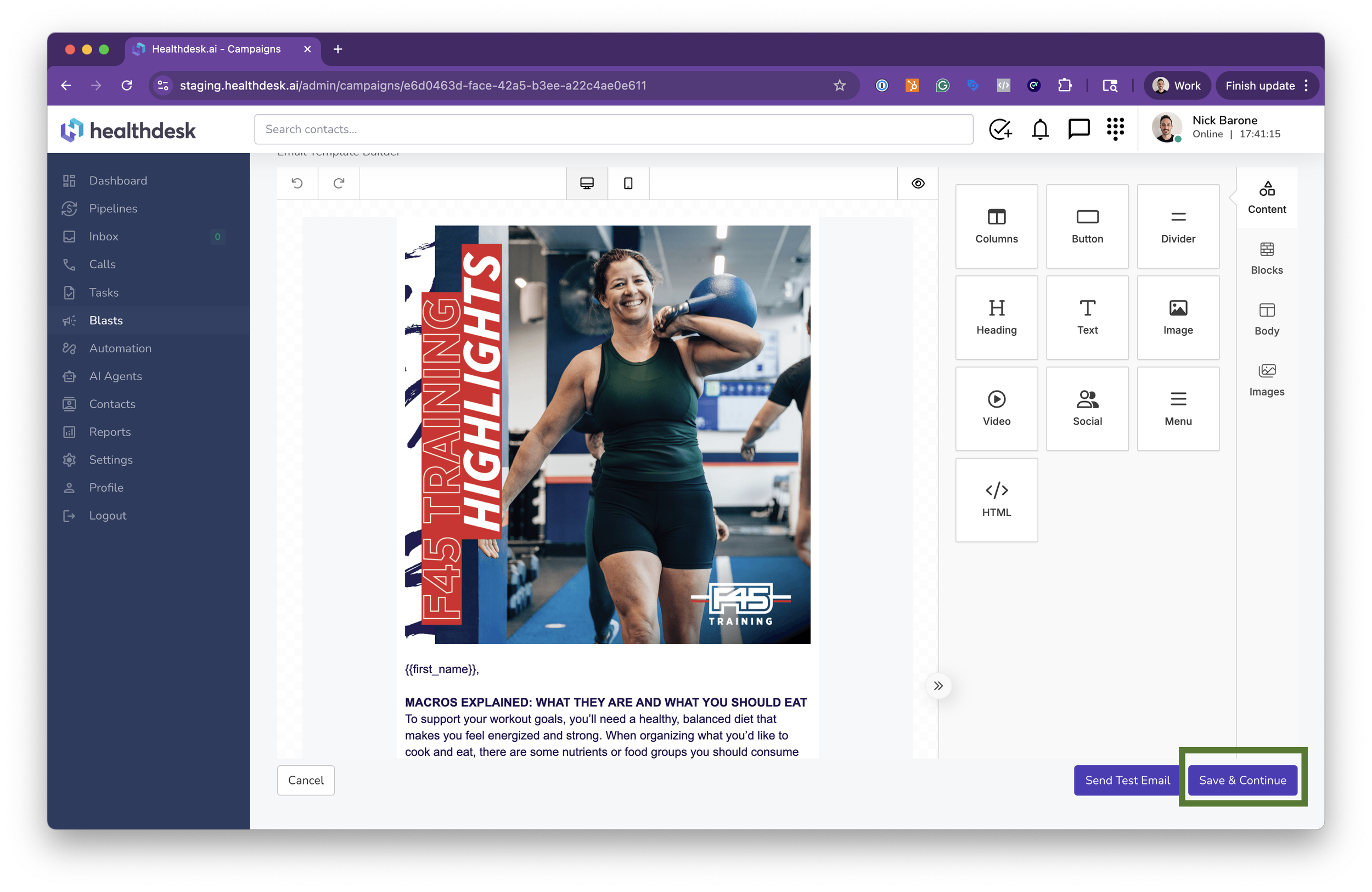Focus the Search contacts field
Image resolution: width=1372 pixels, height=892 pixels.
pyautogui.click(x=613, y=129)
